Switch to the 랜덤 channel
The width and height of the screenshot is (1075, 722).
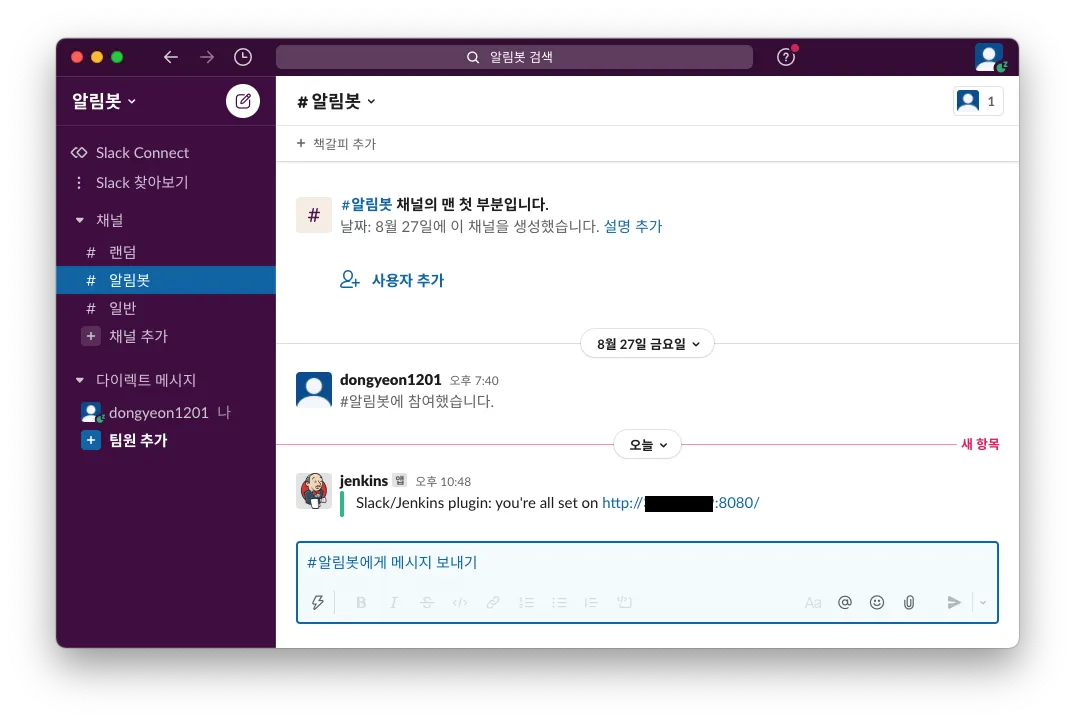[166, 252]
